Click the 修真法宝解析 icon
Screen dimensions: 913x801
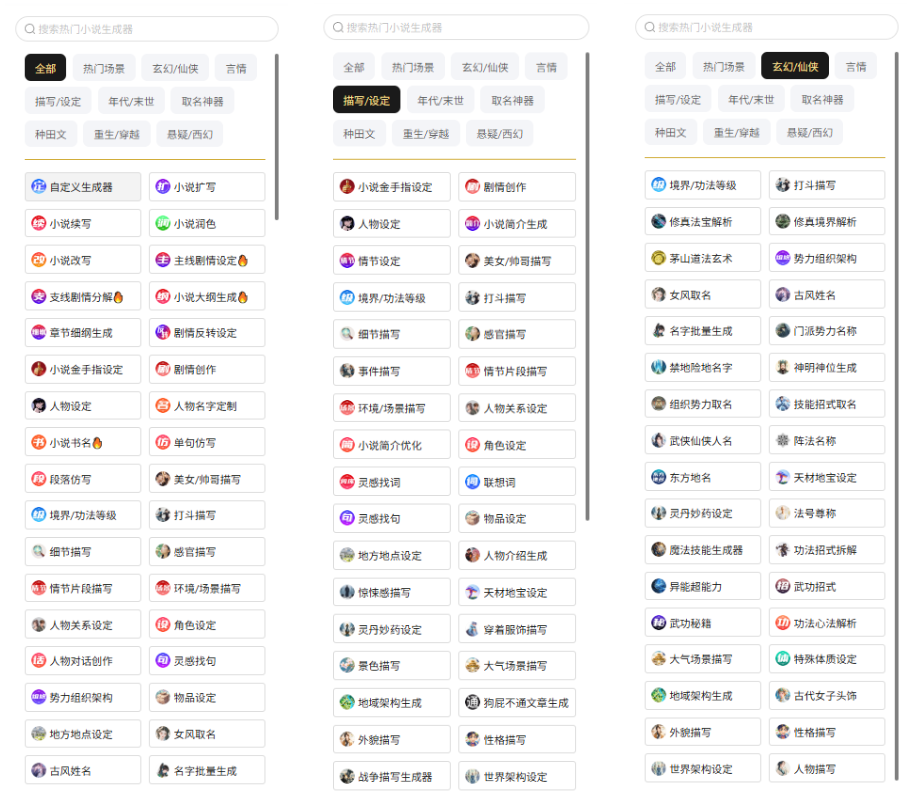tap(659, 221)
